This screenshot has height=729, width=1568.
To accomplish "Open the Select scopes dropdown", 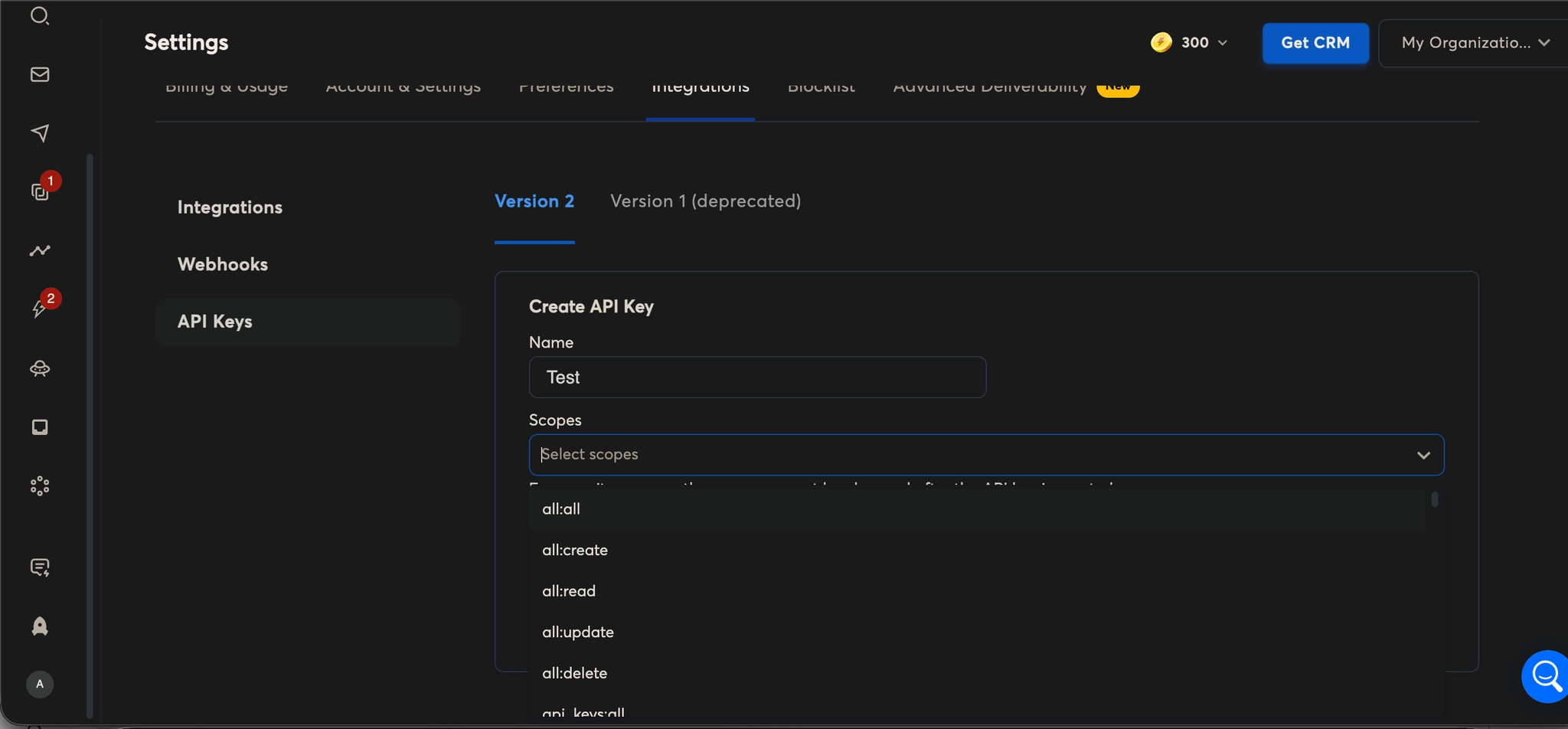I will coord(985,454).
